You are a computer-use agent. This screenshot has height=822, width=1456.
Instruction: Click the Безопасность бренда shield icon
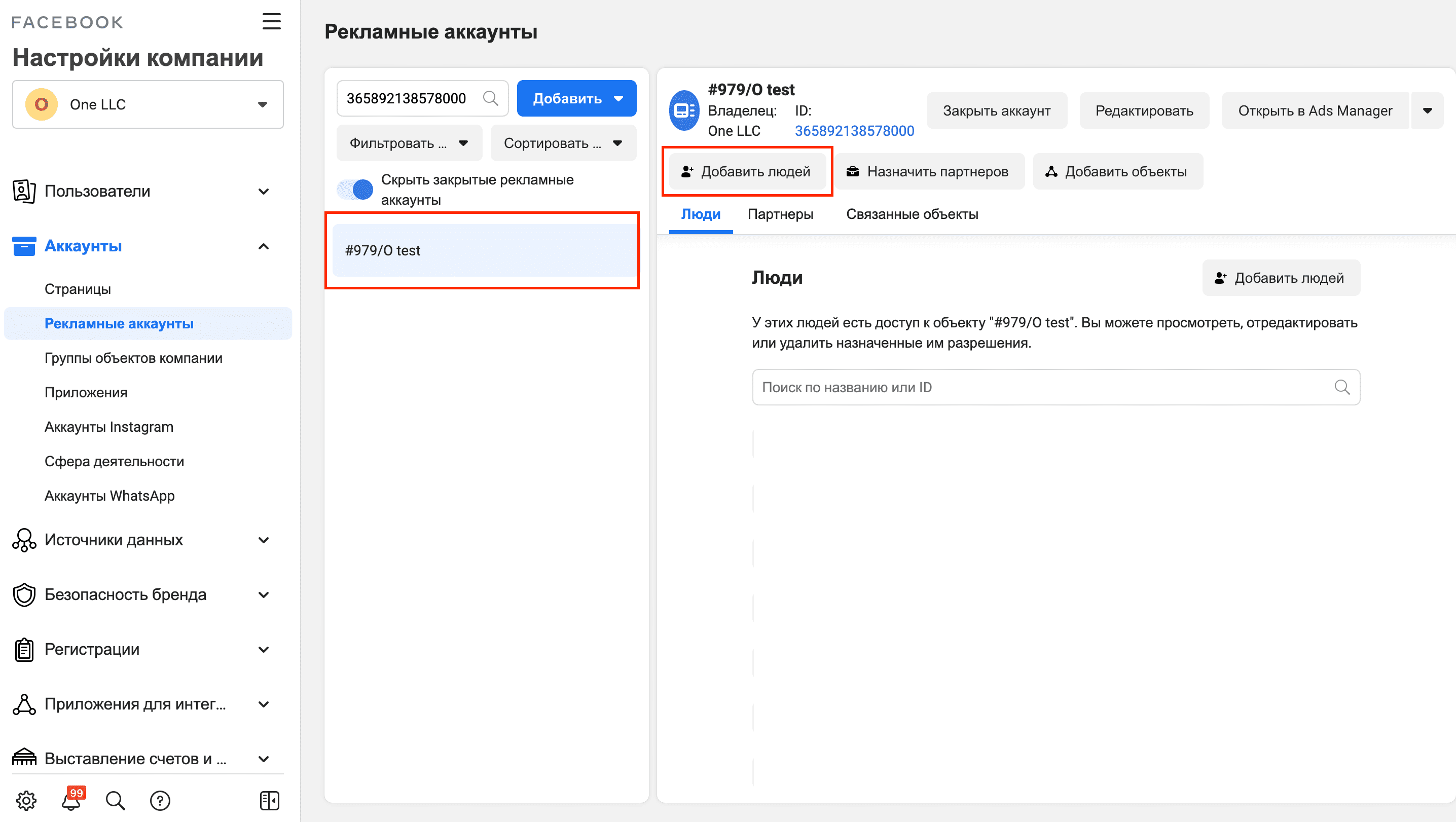tap(24, 595)
